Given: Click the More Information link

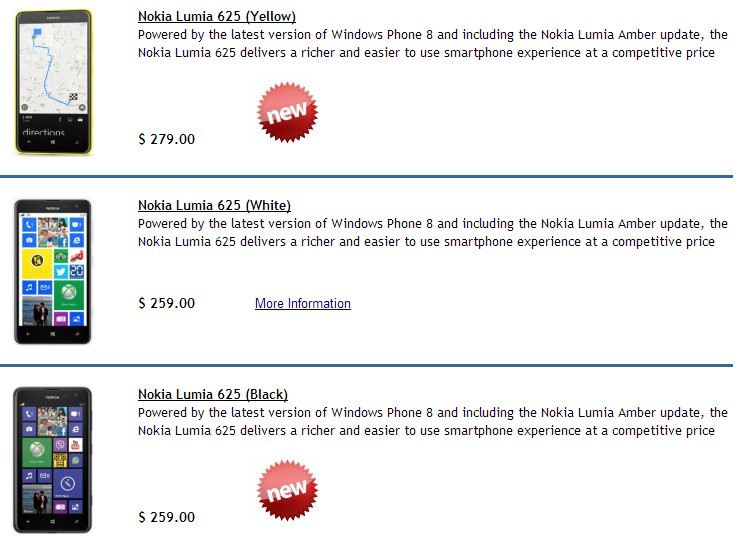Looking at the screenshot, I should click(302, 304).
